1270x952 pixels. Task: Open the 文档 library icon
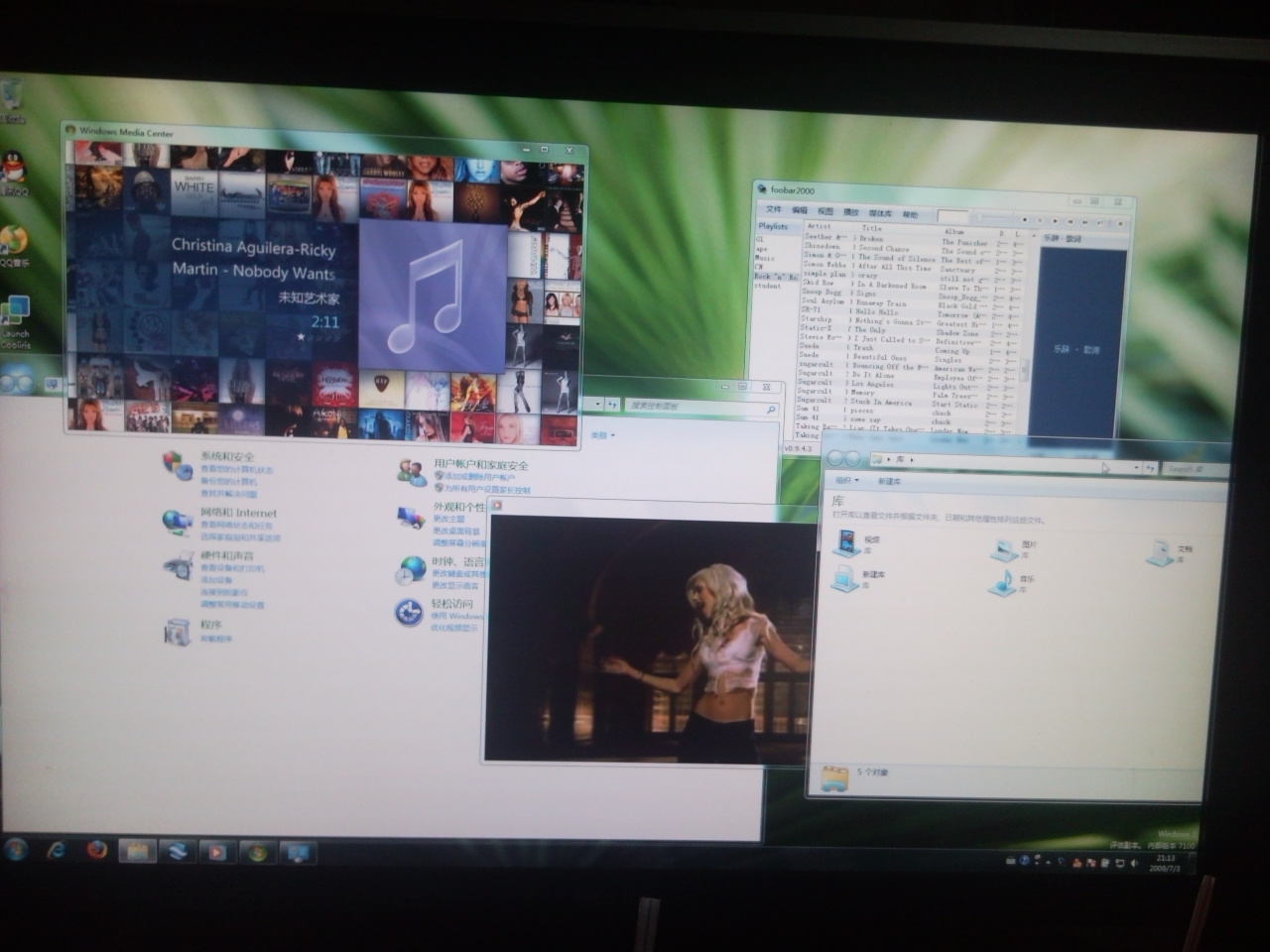[x=1158, y=552]
